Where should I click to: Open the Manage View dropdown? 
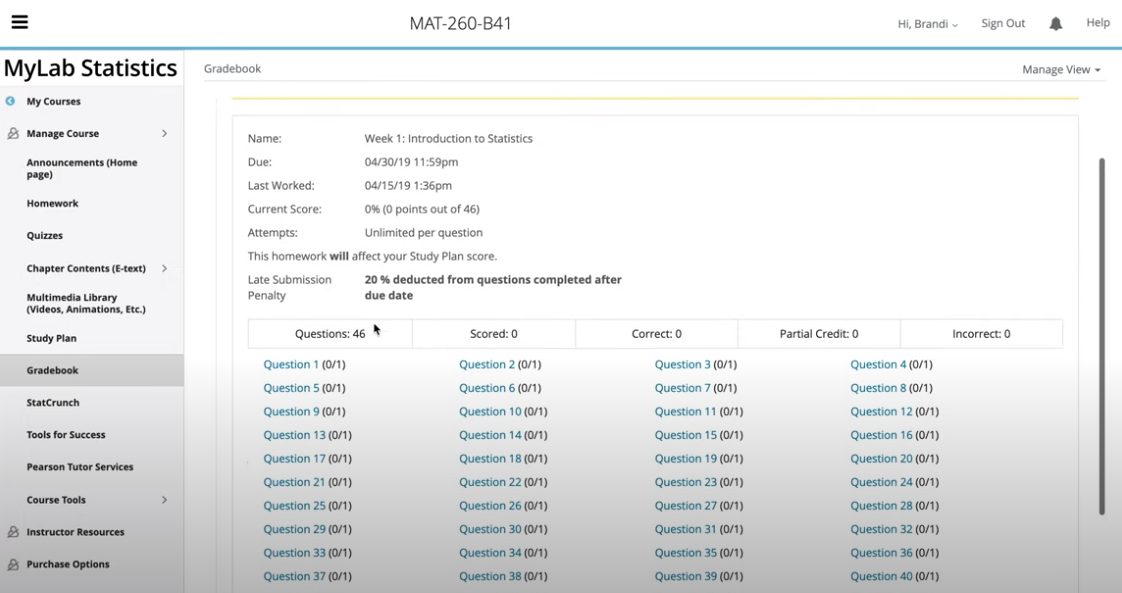click(1060, 69)
